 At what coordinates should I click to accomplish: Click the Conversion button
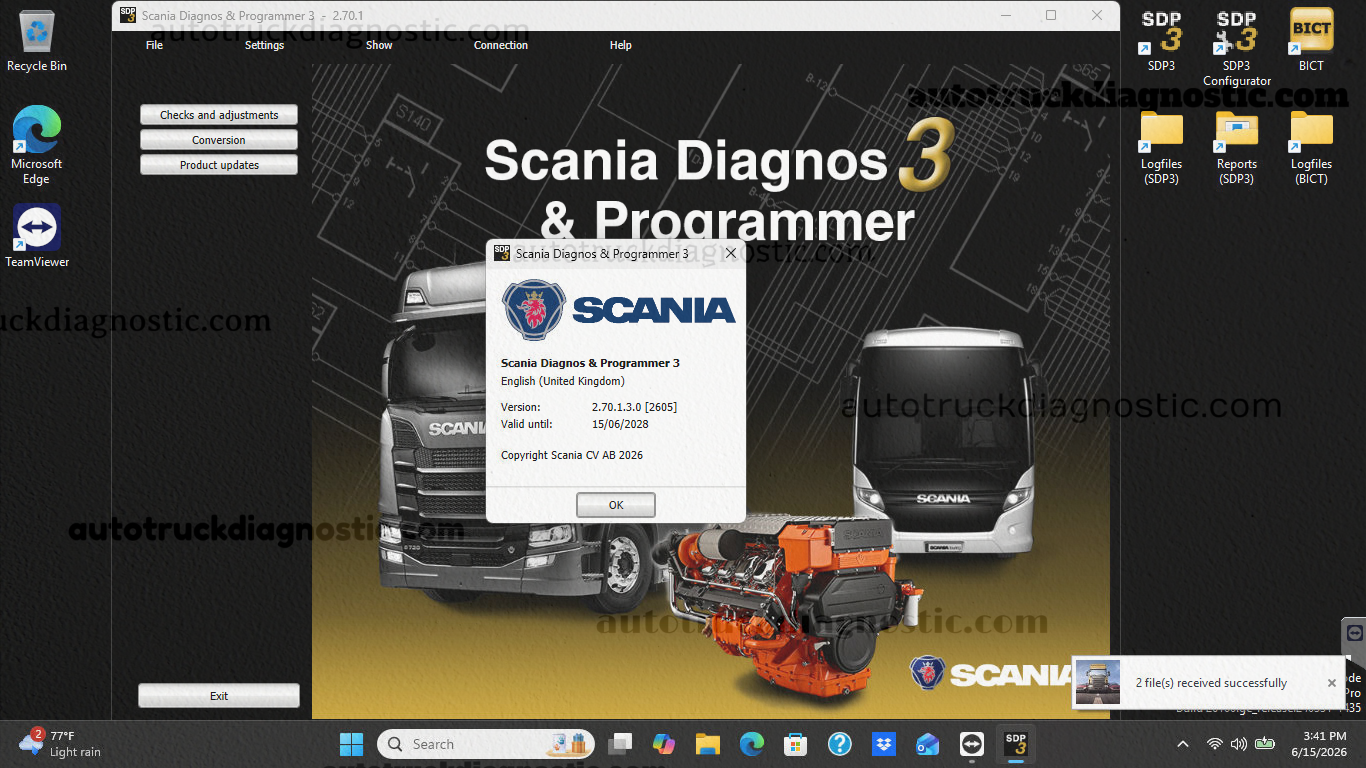pos(219,140)
